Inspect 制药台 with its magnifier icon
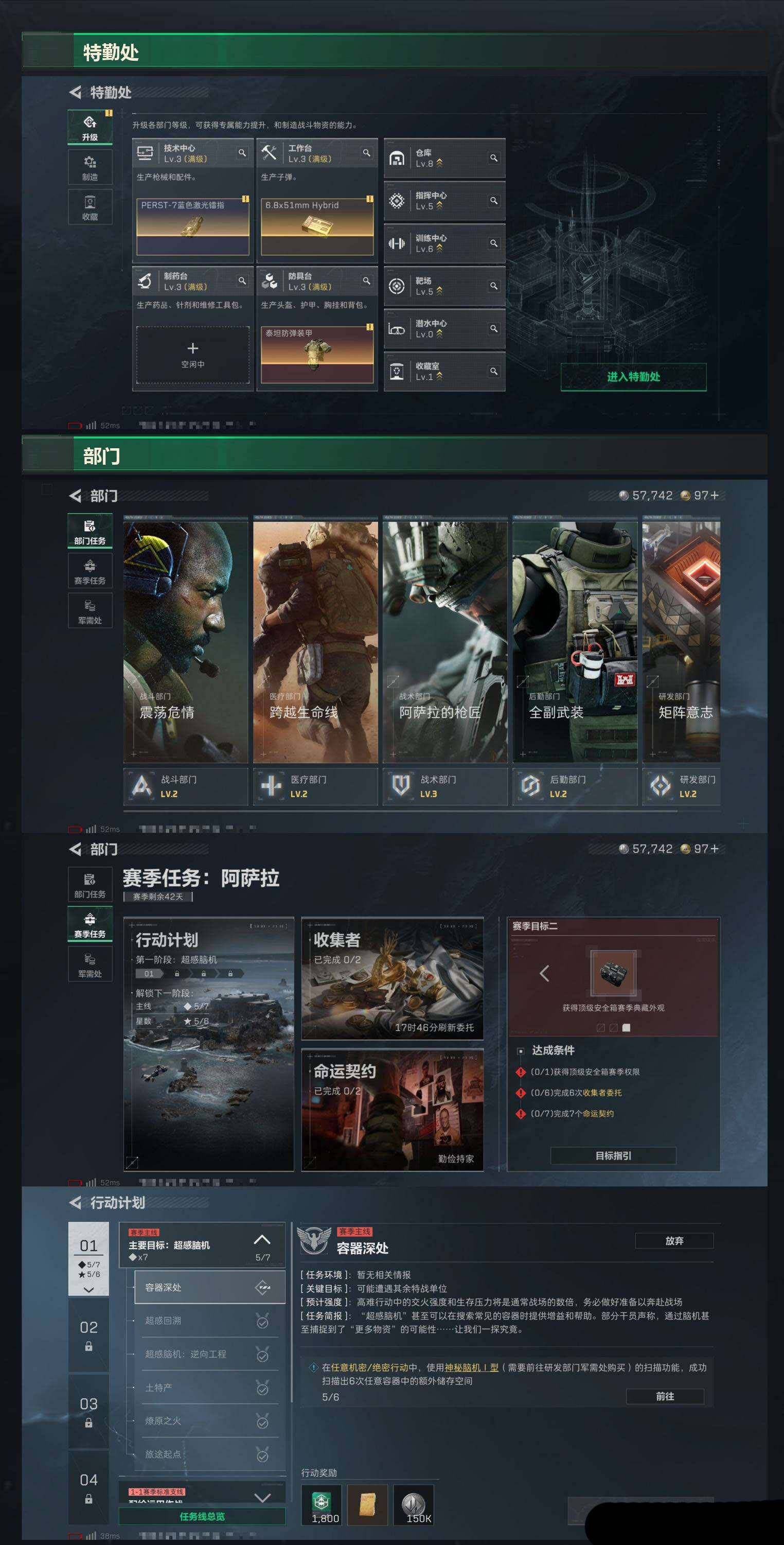 [x=242, y=280]
